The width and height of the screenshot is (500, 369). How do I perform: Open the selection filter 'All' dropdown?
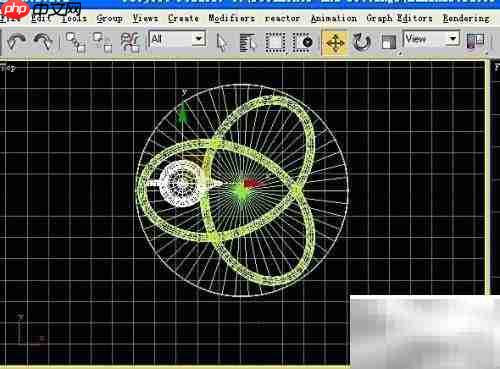click(x=177, y=39)
